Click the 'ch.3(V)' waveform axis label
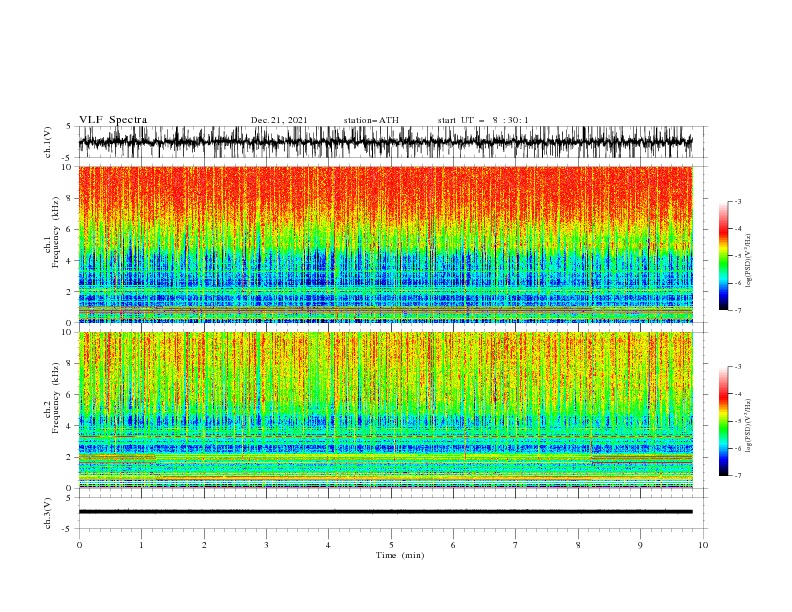 tap(48, 513)
